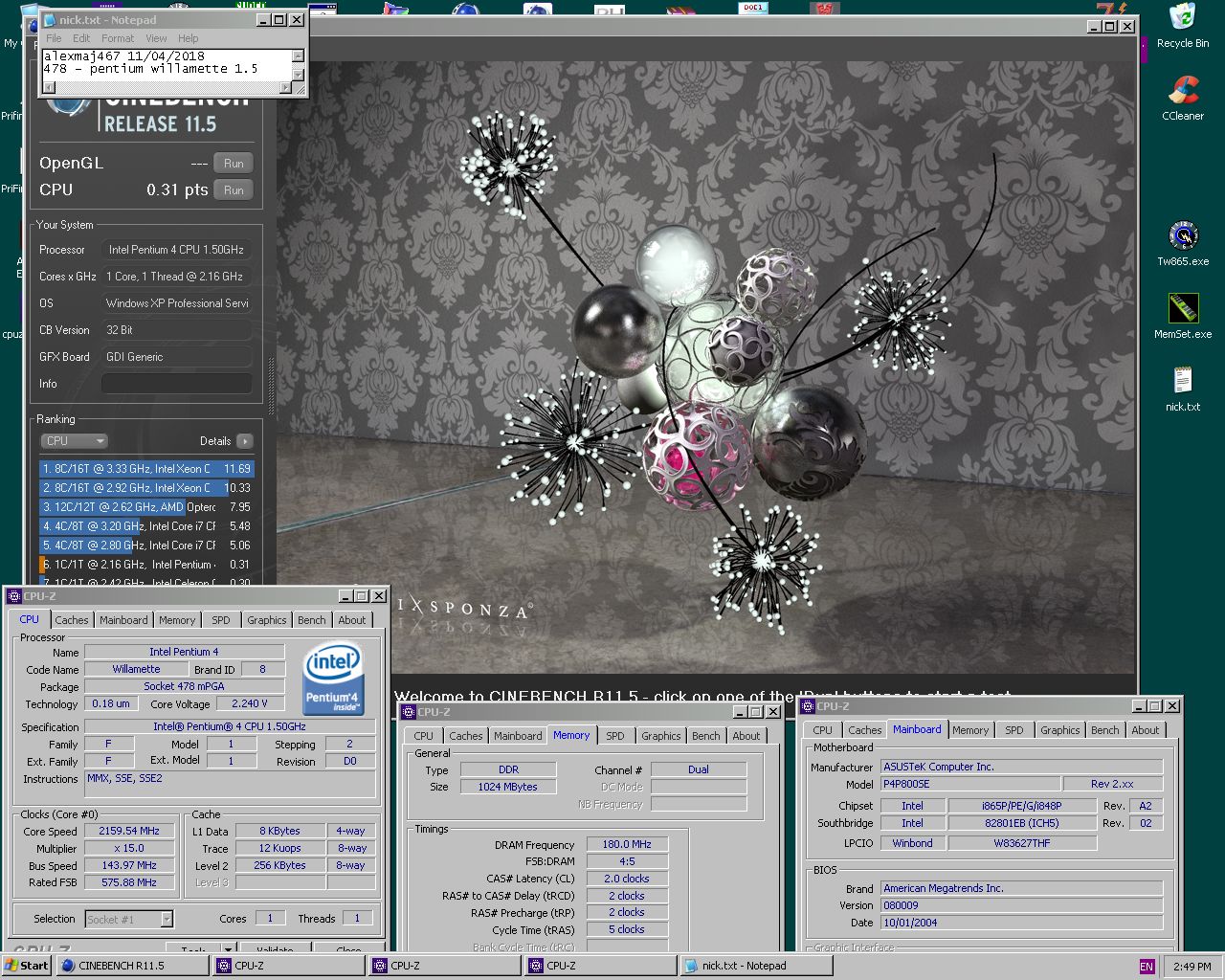Switch to Caches tab in CPU window of CPU-Z
This screenshot has height=980, width=1225.
pyautogui.click(x=71, y=620)
